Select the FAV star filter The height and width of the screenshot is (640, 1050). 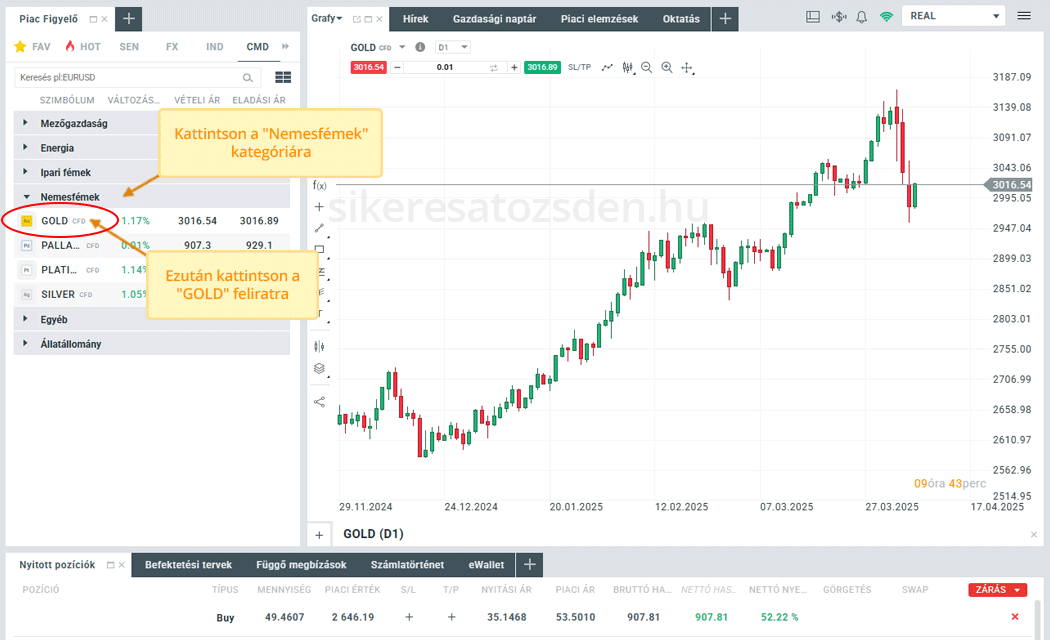(33, 47)
